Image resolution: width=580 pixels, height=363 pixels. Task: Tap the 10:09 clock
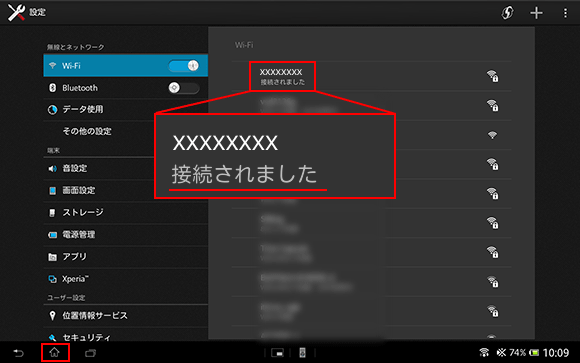[556, 353]
